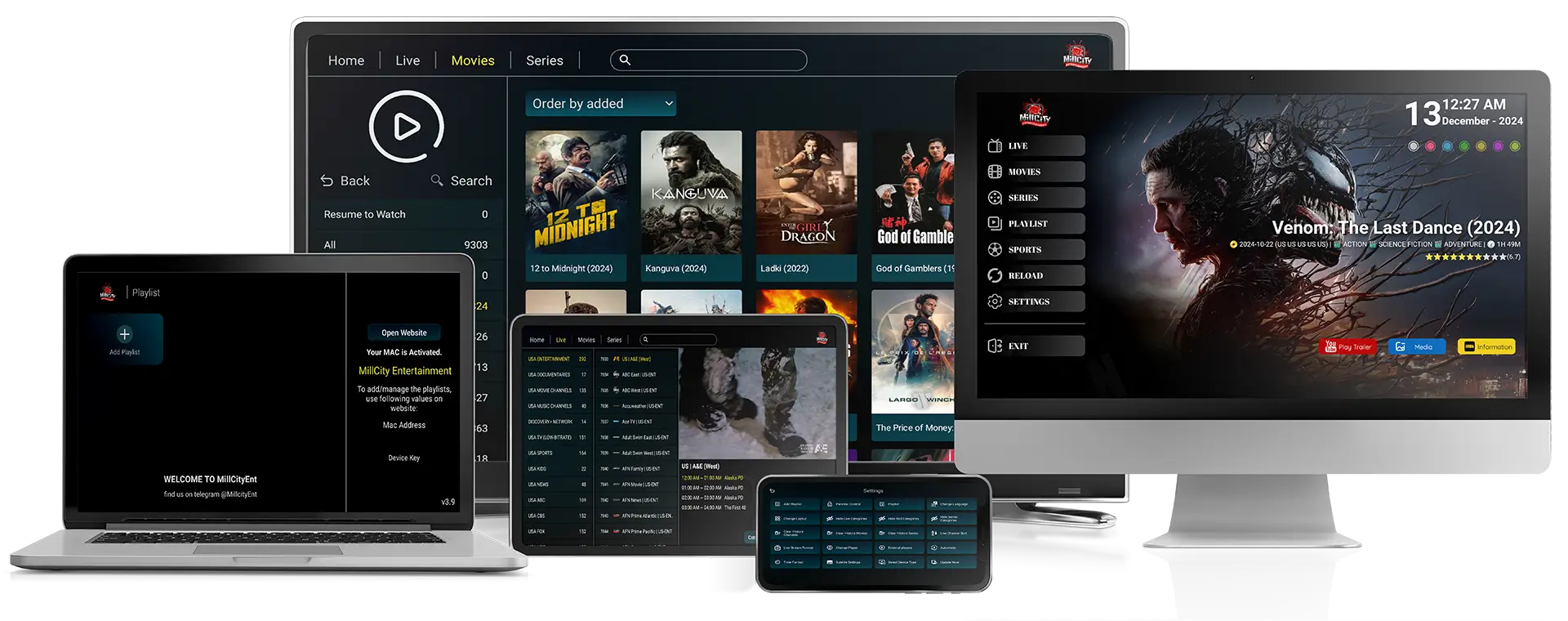This screenshot has height=621, width=1568.
Task: Click the Exit door icon
Action: pos(995,346)
